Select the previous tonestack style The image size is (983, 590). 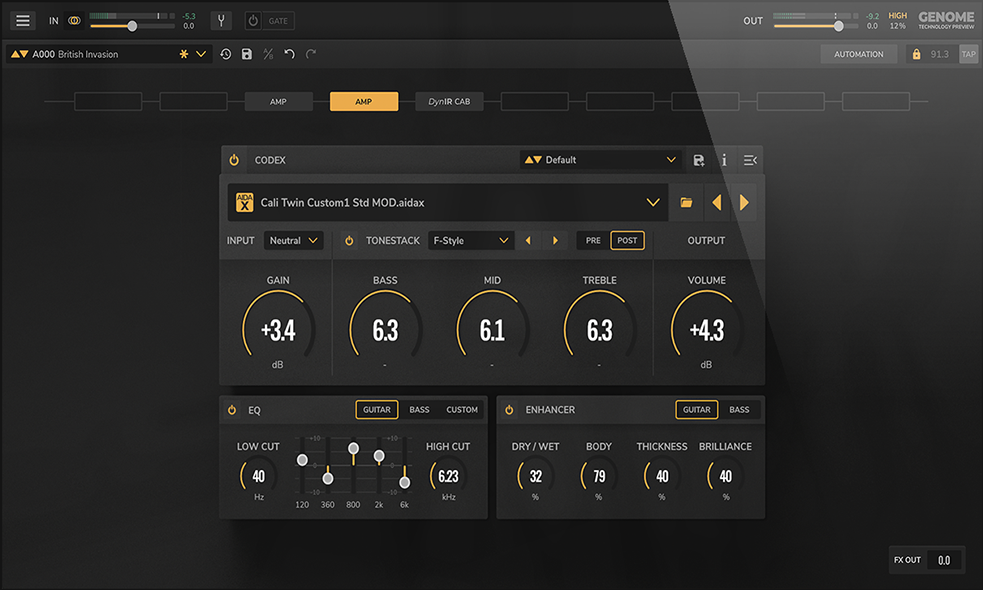[x=528, y=241]
